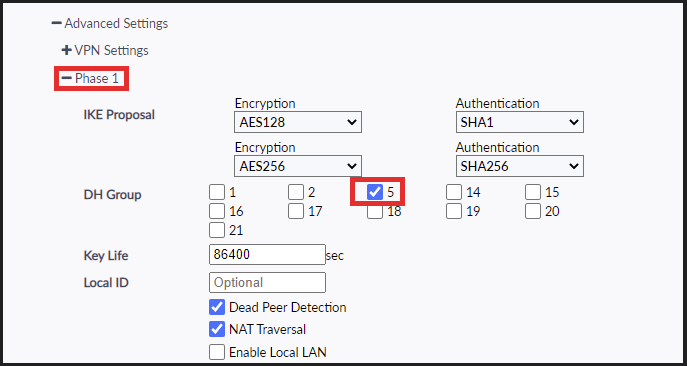Disable Dead Peer Detection checkbox

click(x=217, y=307)
